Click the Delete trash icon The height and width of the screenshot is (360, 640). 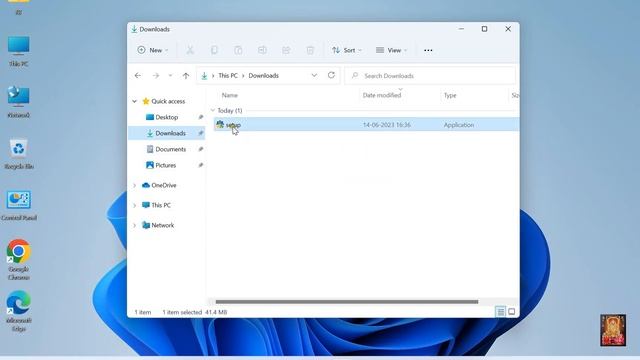coord(310,50)
